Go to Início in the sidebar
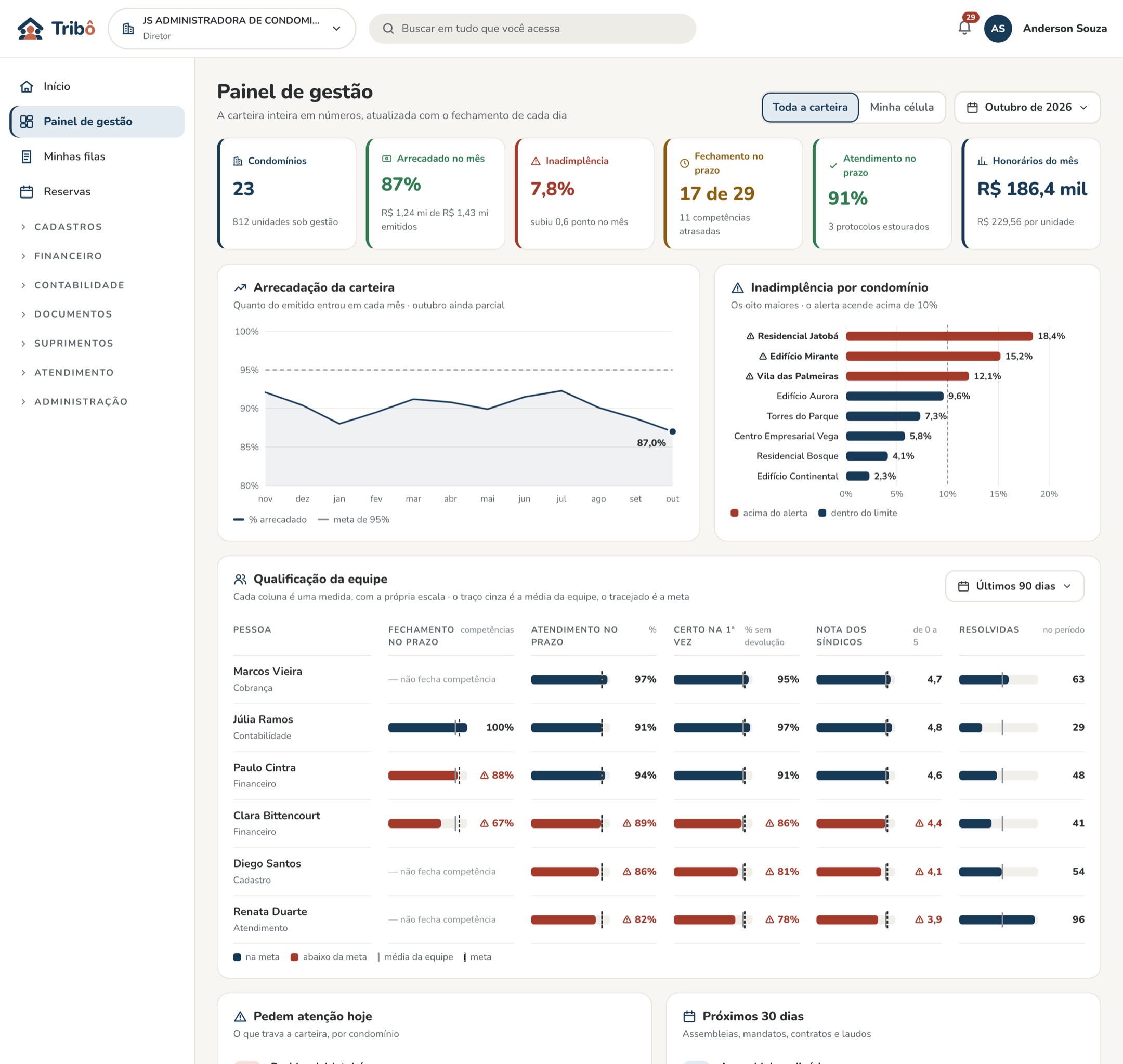 97,86
